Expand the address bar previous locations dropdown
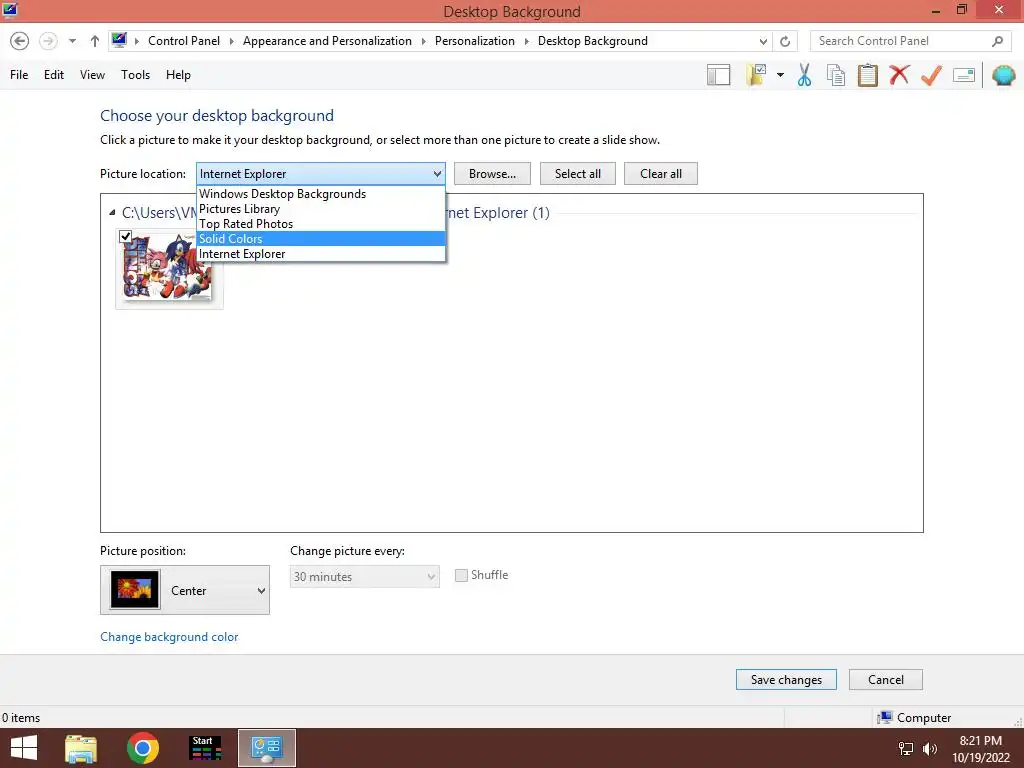 click(763, 41)
